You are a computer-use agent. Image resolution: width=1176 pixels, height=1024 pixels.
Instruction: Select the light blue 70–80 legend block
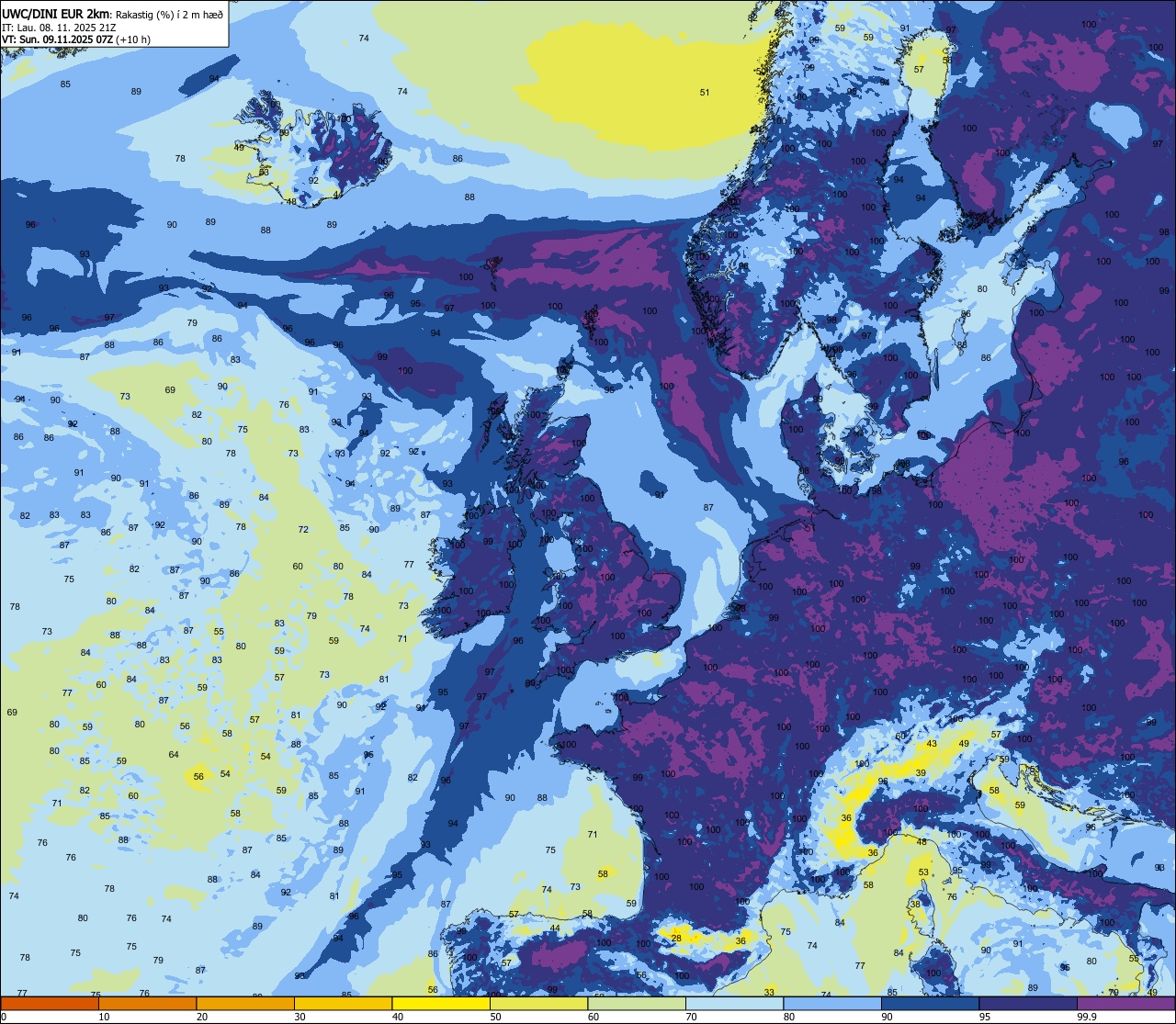pos(734,1003)
